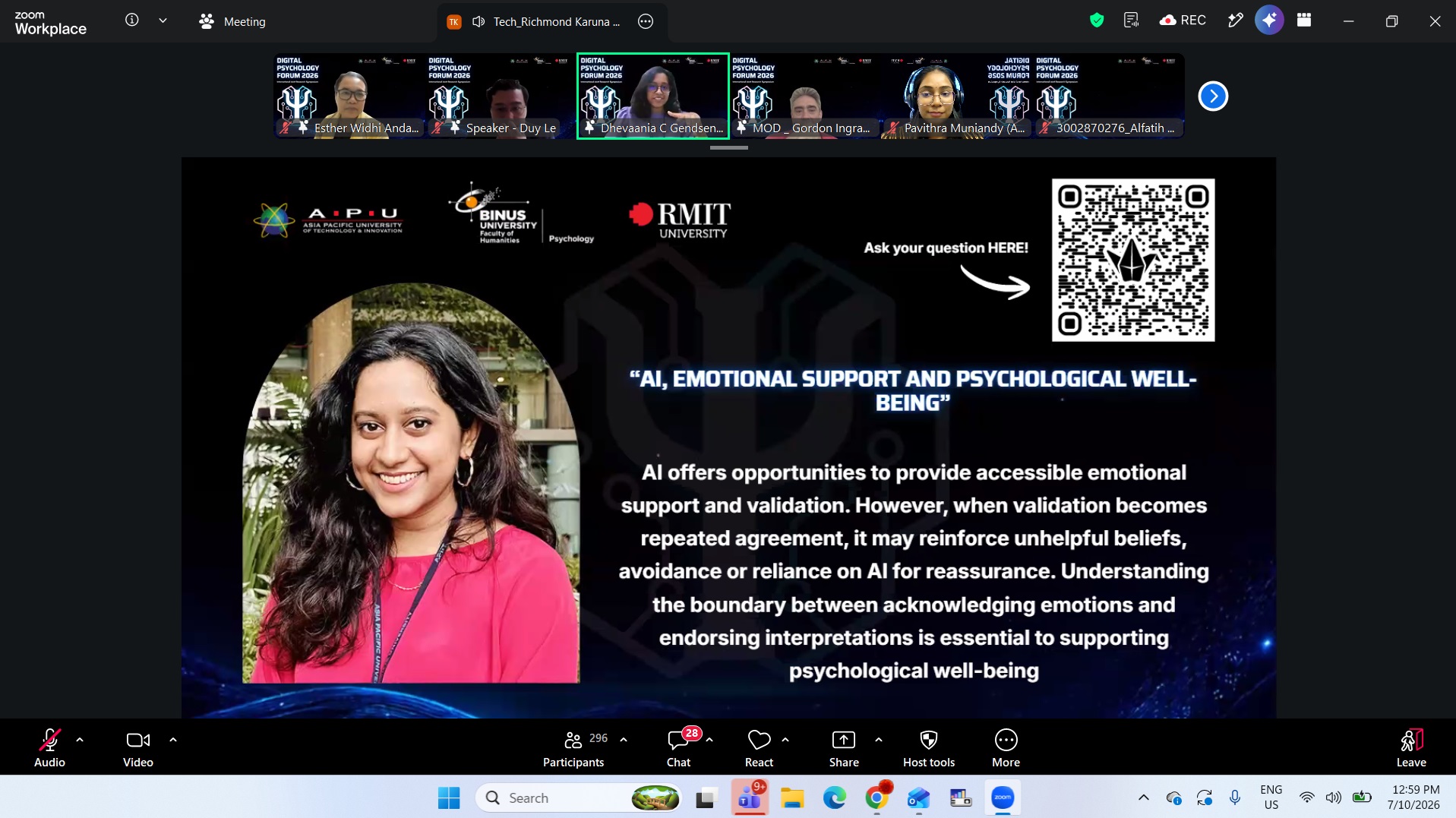Expand chat options arrow
Image resolution: width=1456 pixels, height=818 pixels.
pos(709,740)
